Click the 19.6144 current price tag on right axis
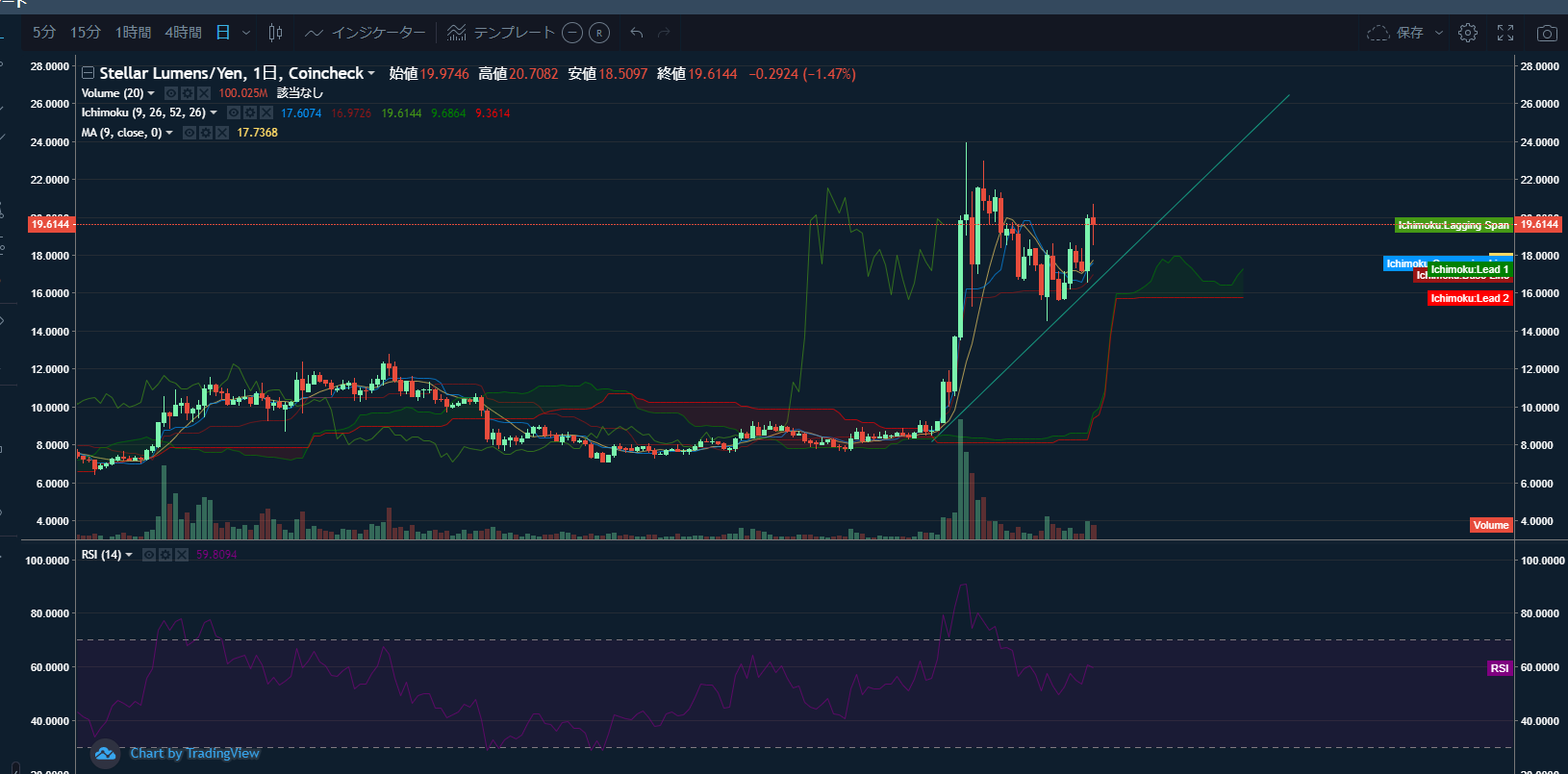Viewport: 1568px width, 774px height. pos(1539,224)
